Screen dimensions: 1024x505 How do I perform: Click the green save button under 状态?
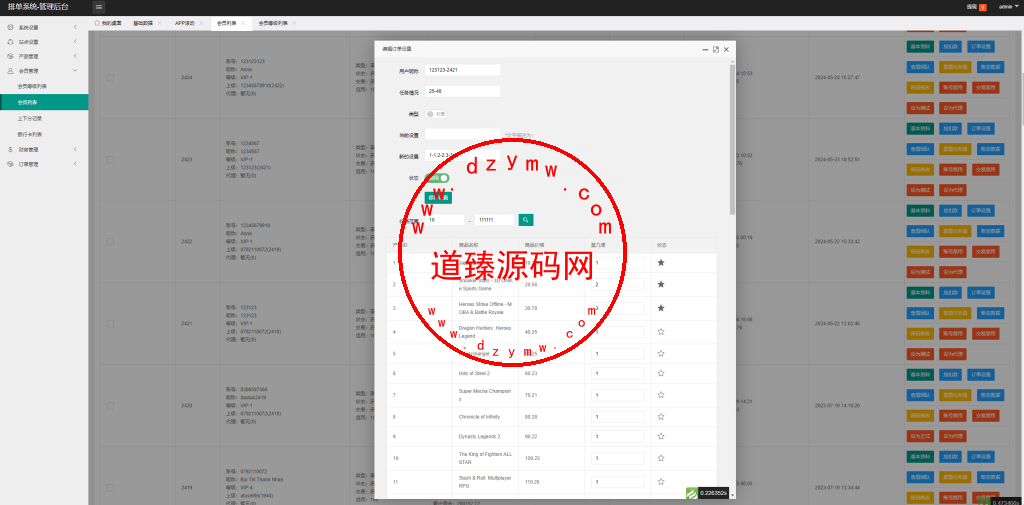pos(438,197)
